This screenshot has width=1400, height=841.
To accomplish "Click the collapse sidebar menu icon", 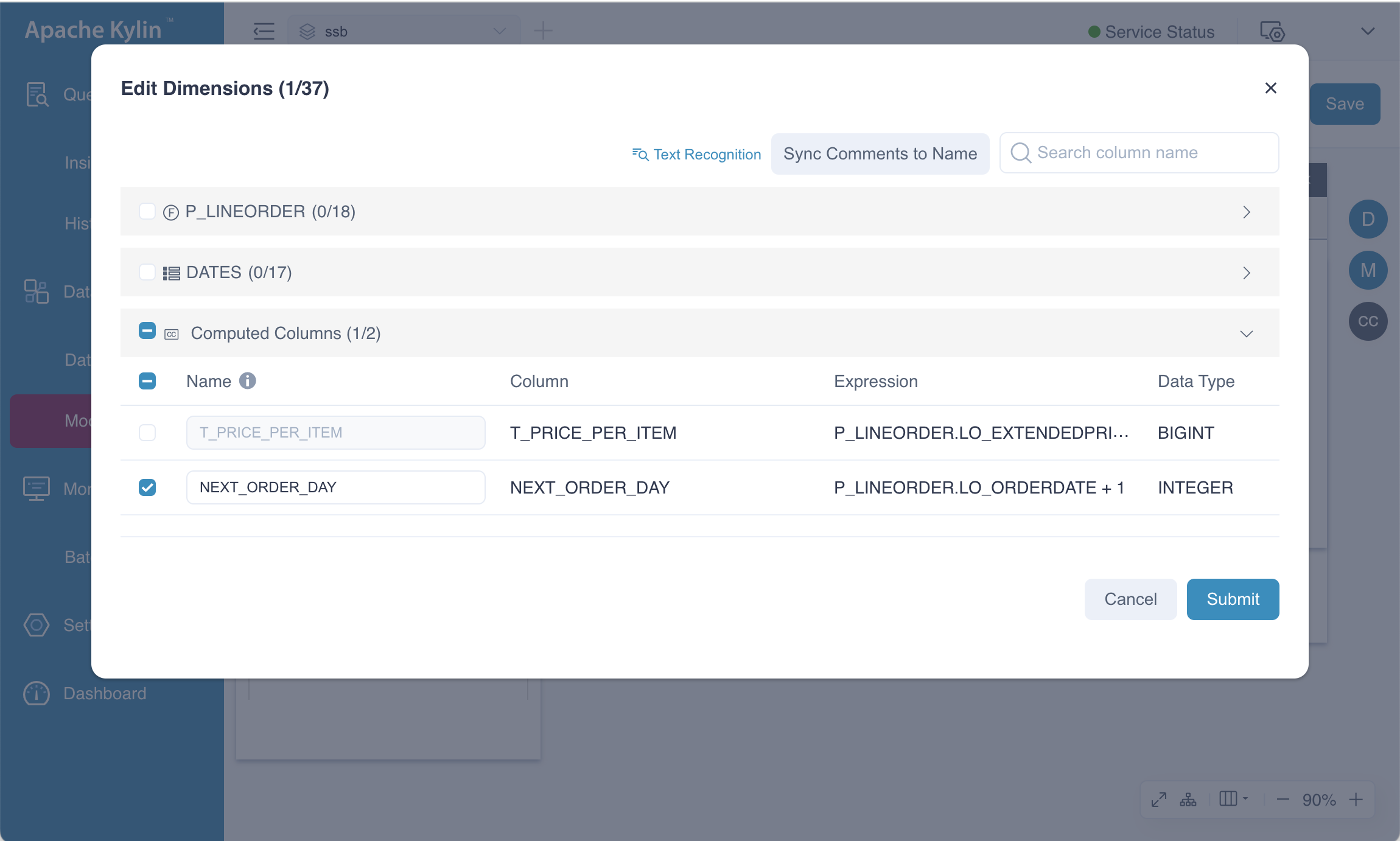I will [264, 31].
